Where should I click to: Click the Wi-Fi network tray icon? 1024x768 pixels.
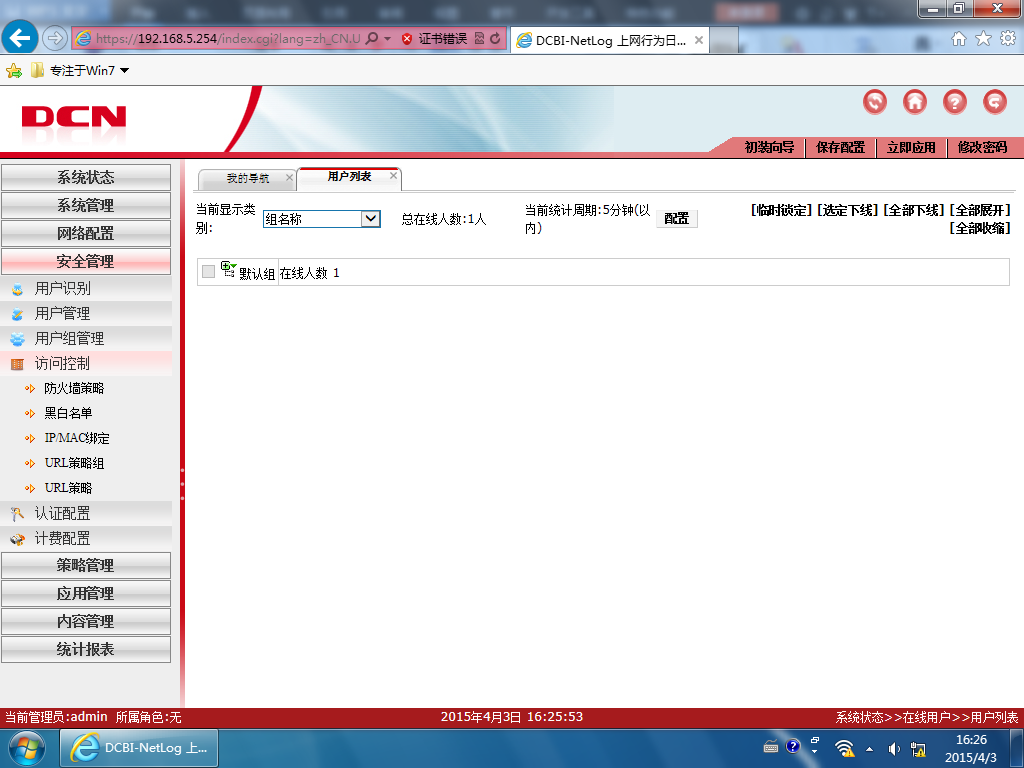point(845,748)
